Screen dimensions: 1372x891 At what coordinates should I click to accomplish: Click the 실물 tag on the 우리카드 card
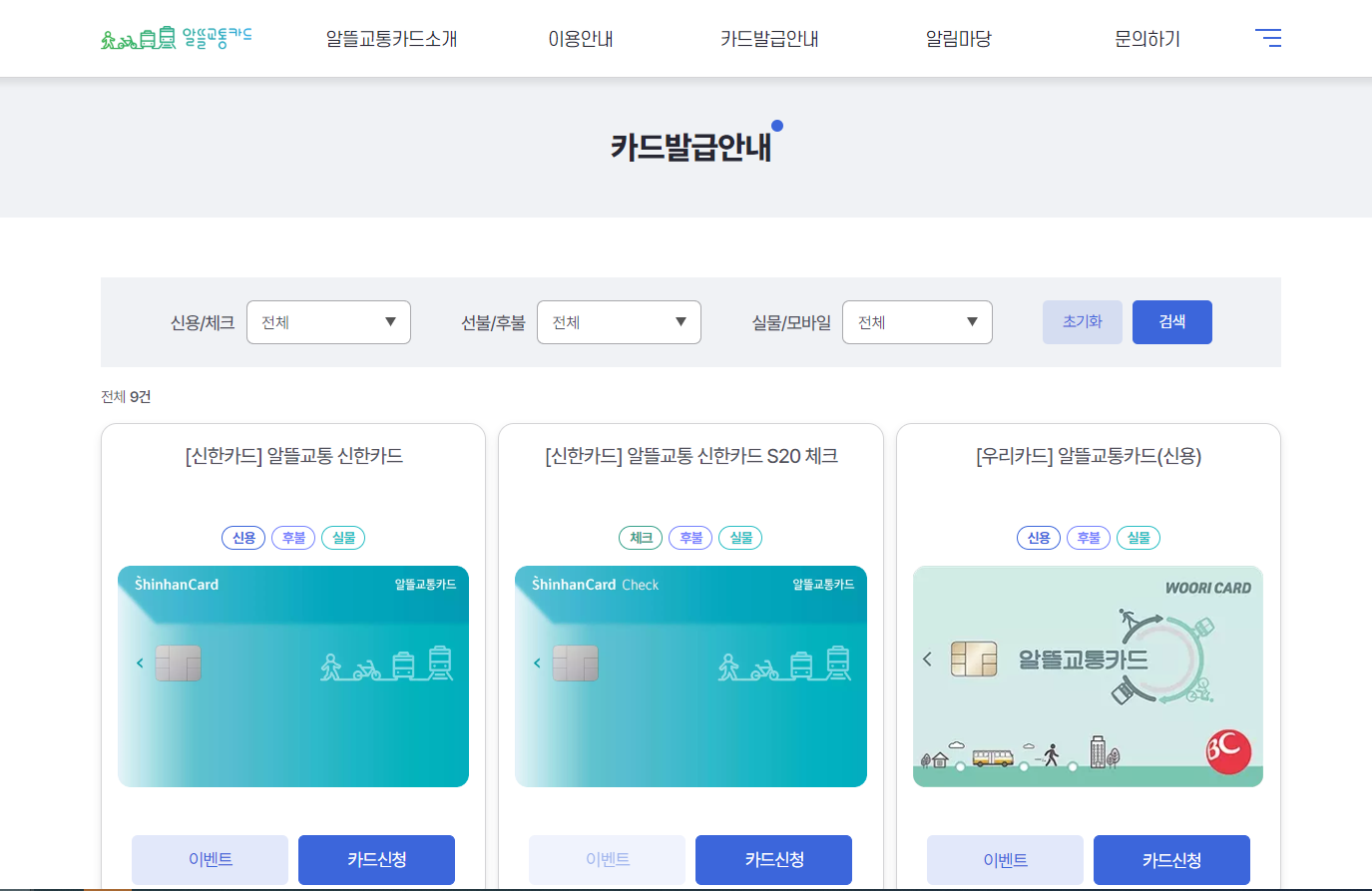(x=1139, y=538)
